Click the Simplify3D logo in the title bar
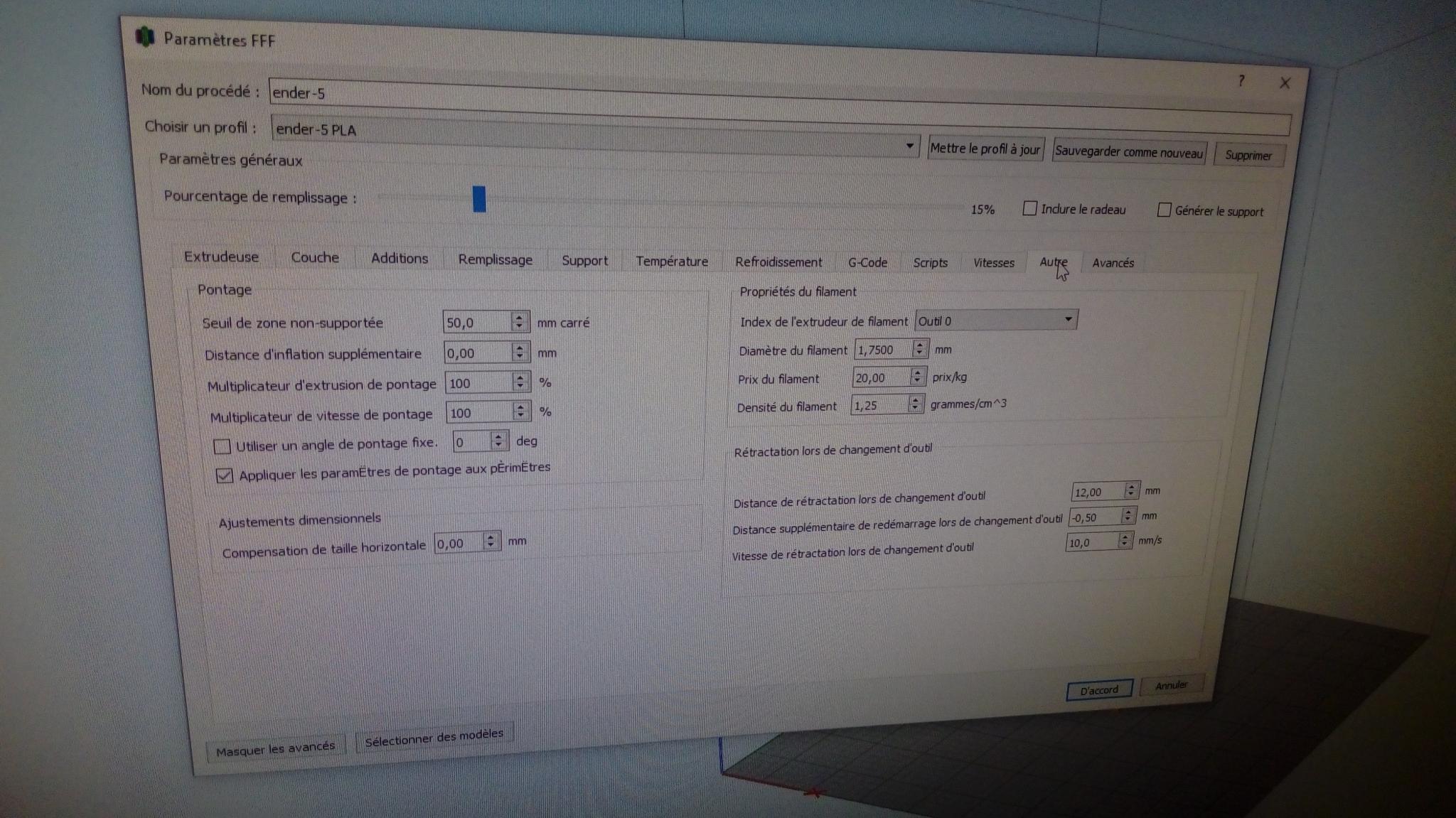The height and width of the screenshot is (818, 1456). [145, 36]
